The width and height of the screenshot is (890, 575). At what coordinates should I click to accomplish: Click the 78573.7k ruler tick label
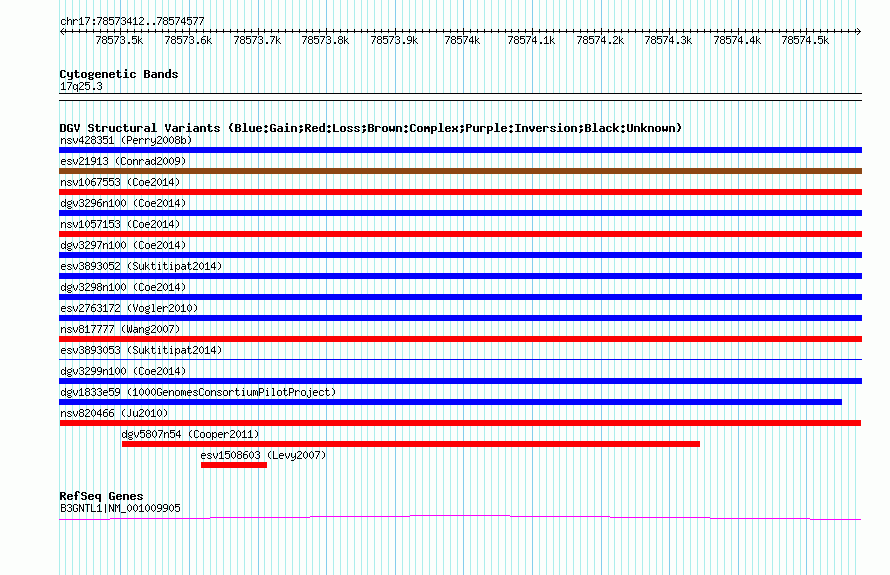(x=257, y=40)
